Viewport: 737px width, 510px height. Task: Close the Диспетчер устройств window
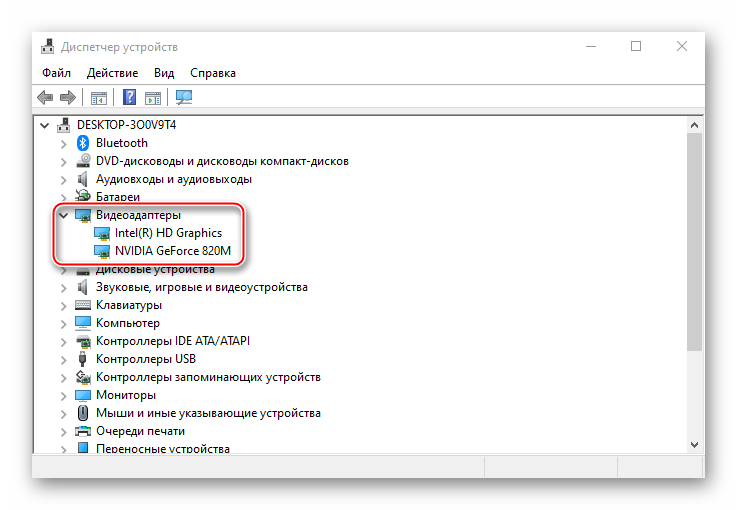pos(682,46)
